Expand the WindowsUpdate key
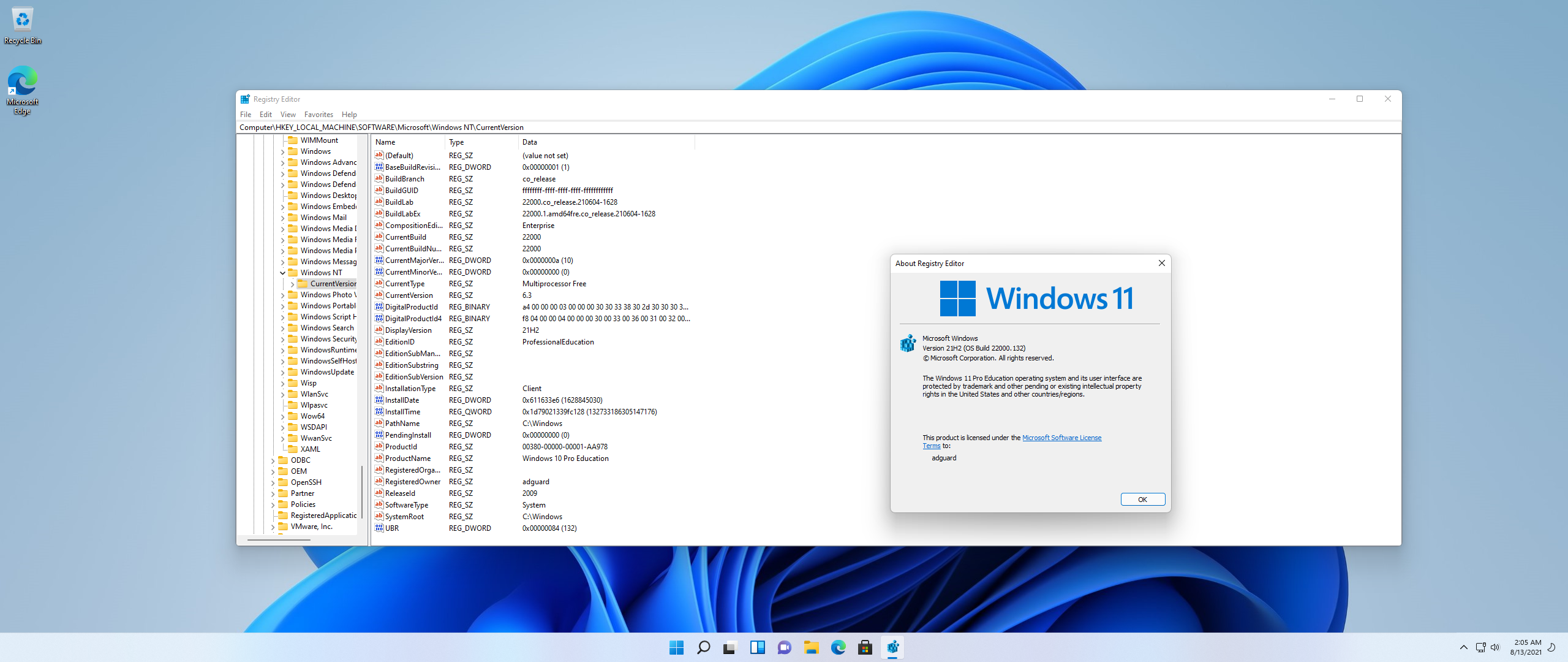This screenshot has height=662, width=1568. (282, 372)
